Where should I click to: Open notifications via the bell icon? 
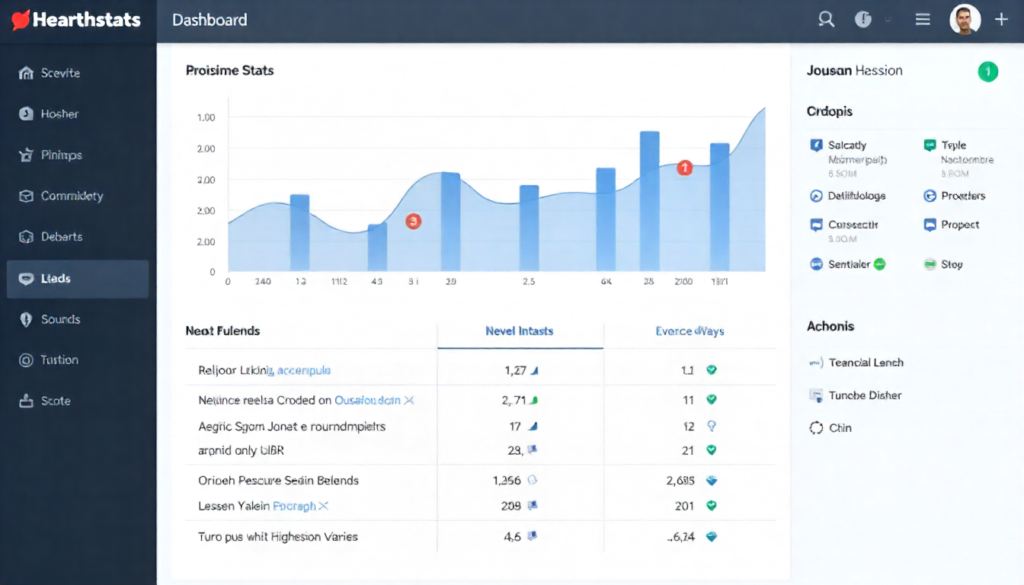tap(862, 18)
